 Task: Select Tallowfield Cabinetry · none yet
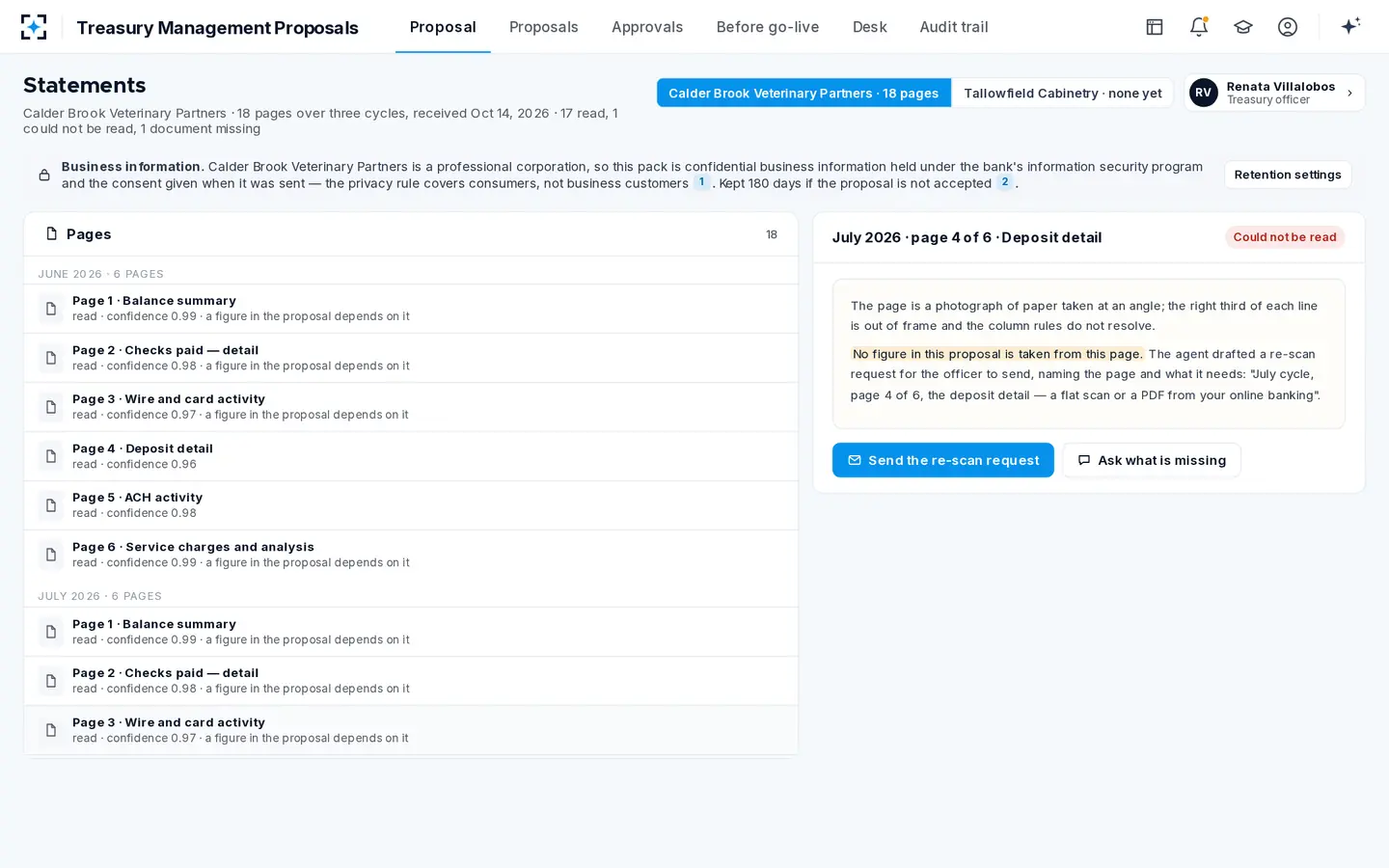(x=1062, y=93)
